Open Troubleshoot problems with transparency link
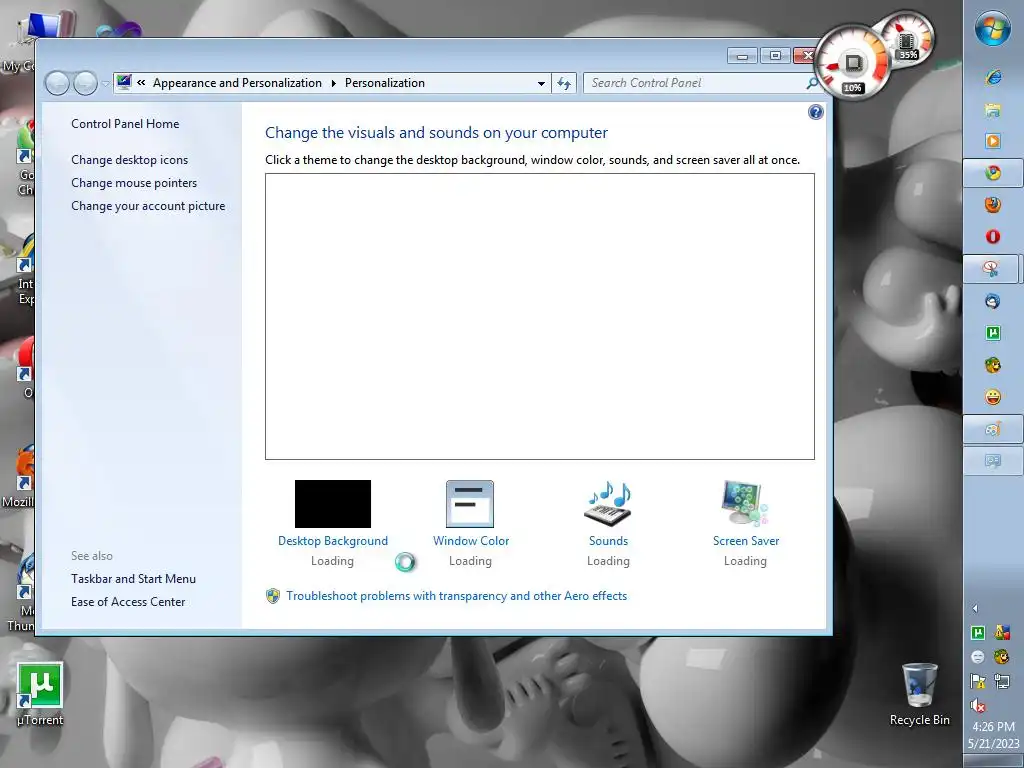 456,596
